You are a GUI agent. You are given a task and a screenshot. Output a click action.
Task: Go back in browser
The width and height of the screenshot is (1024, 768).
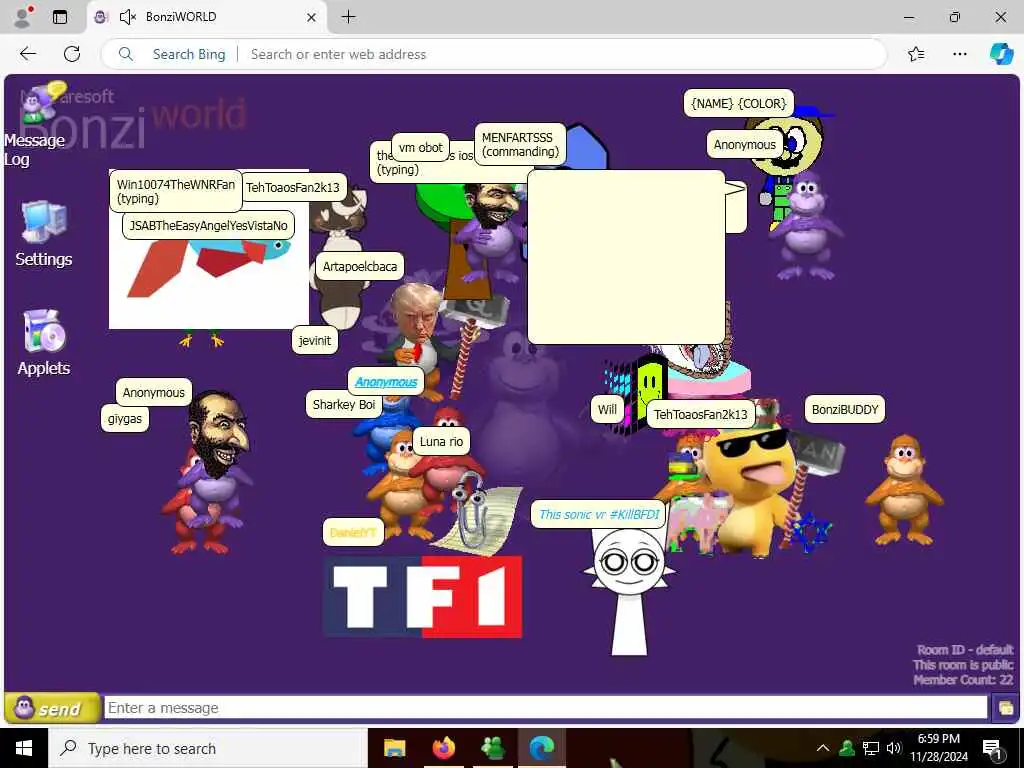pyautogui.click(x=27, y=54)
